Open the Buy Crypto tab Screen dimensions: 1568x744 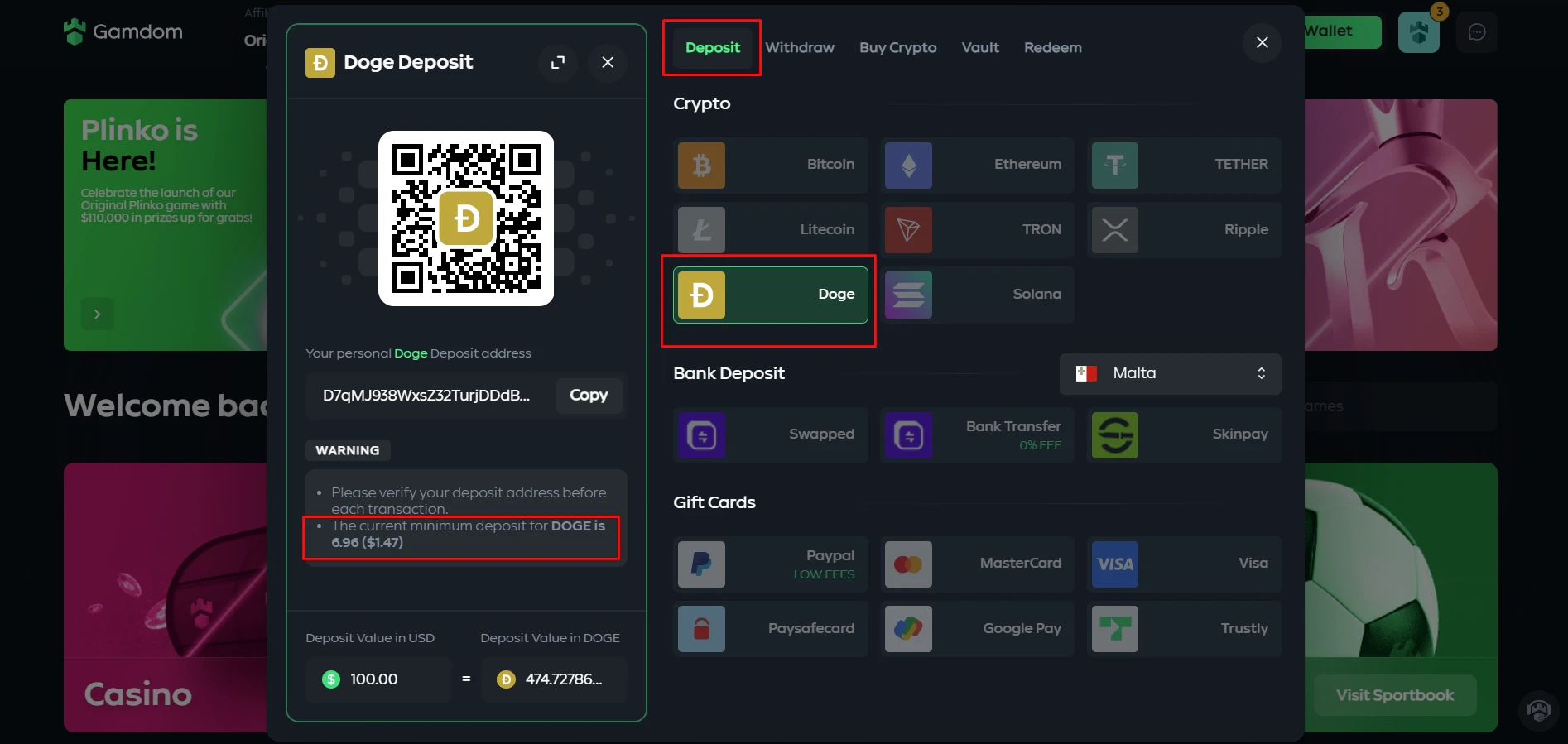(897, 47)
